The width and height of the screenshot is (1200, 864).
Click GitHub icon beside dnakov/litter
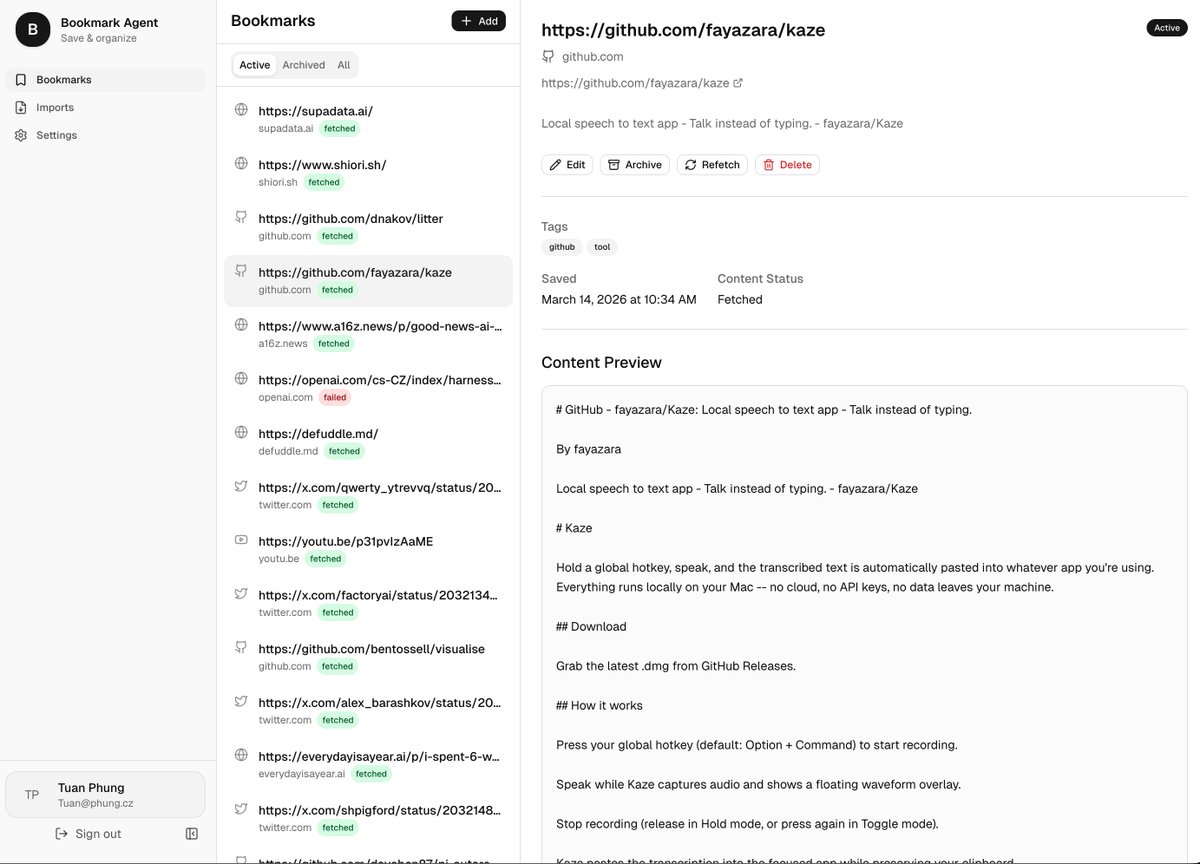[241, 216]
